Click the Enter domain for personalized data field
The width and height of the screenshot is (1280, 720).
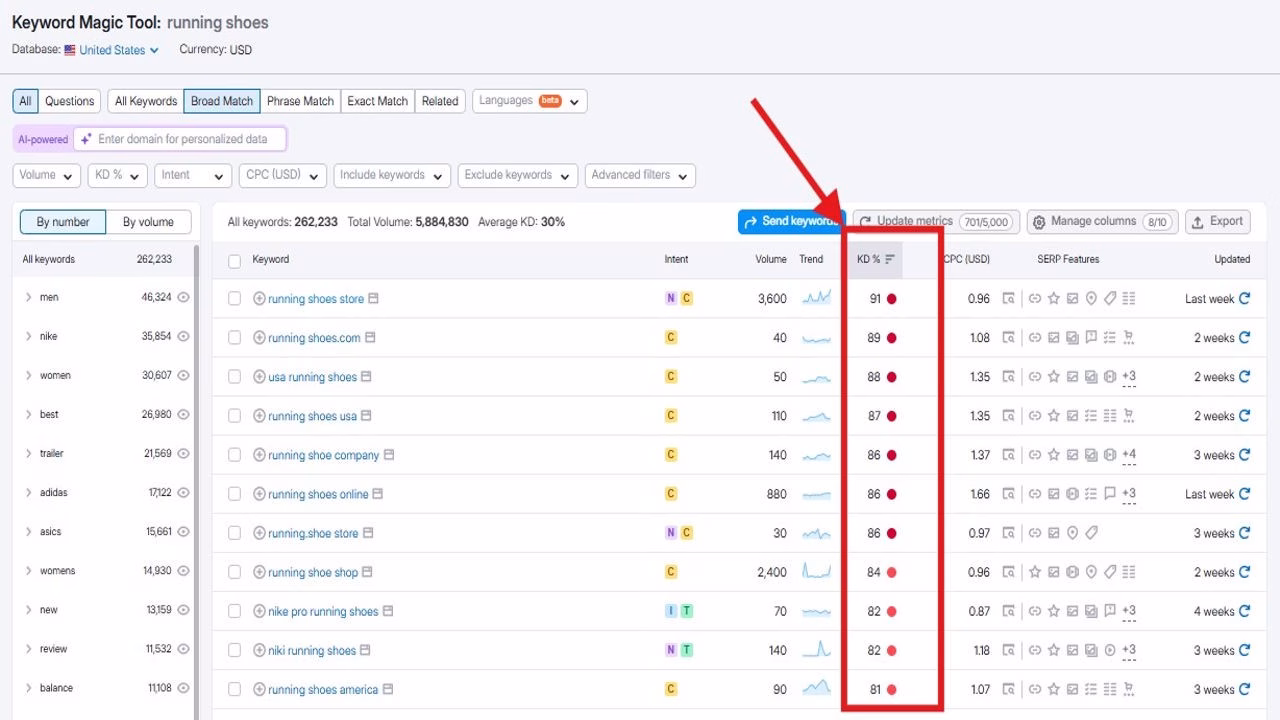tap(180, 139)
